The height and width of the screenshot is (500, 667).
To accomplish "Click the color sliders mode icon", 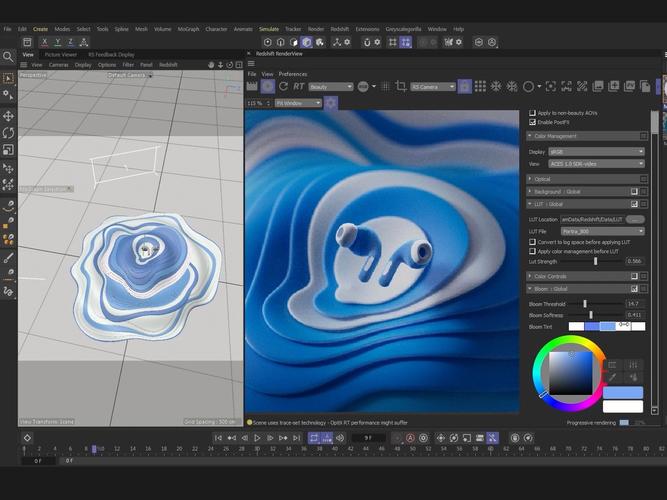I will click(633, 365).
